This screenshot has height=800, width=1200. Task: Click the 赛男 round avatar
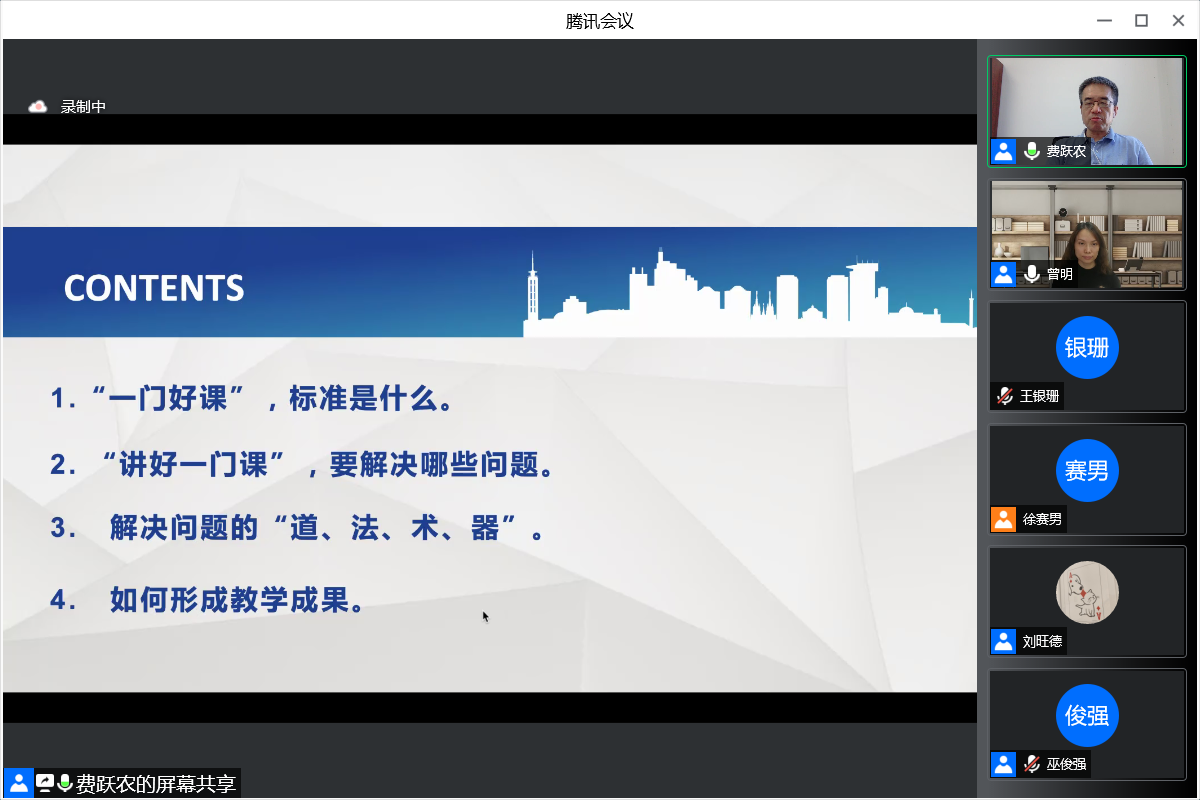pyautogui.click(x=1087, y=470)
